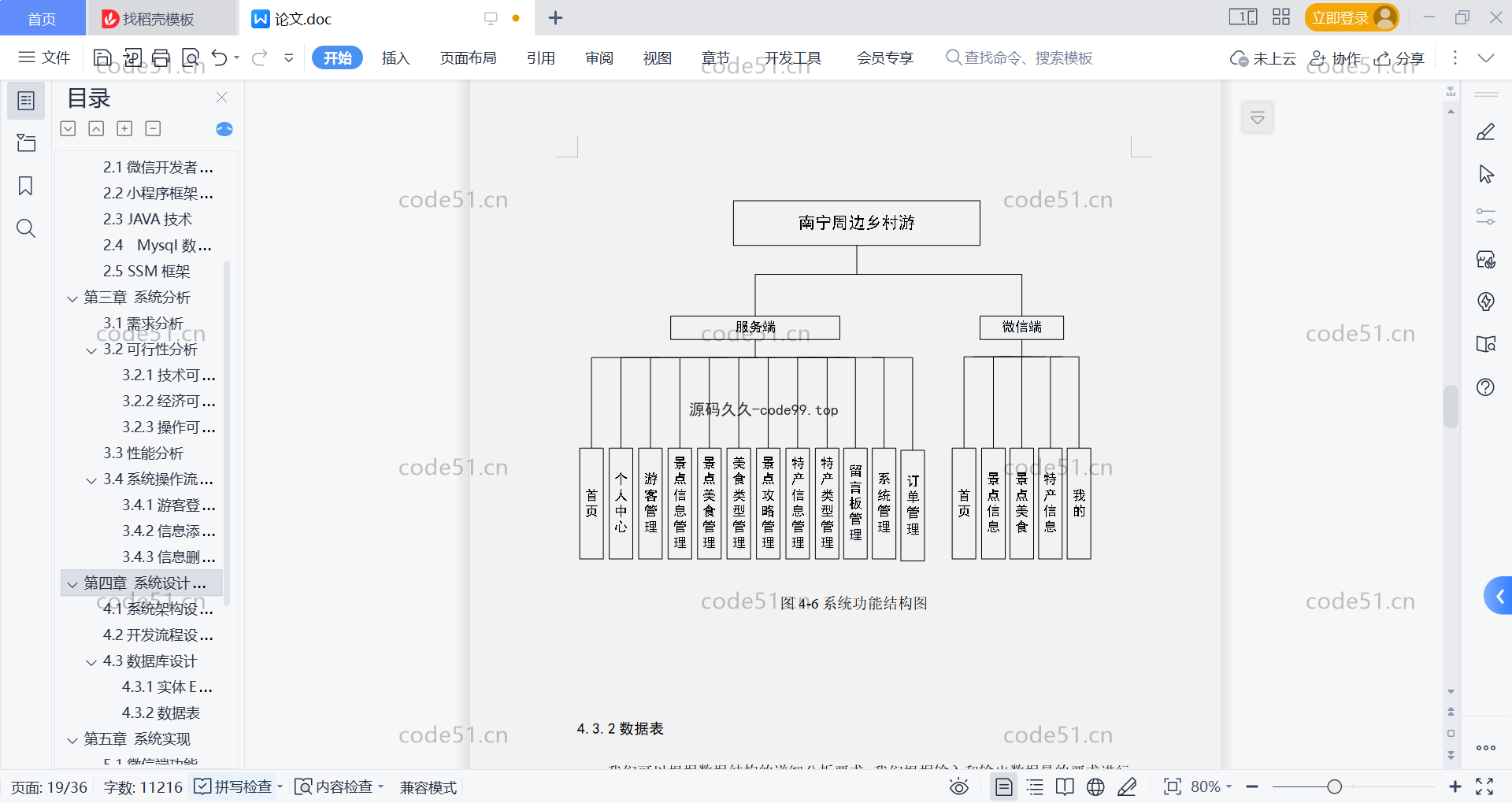The height and width of the screenshot is (803, 1512).
Task: Adjust the zoom slider handle
Action: [1334, 787]
